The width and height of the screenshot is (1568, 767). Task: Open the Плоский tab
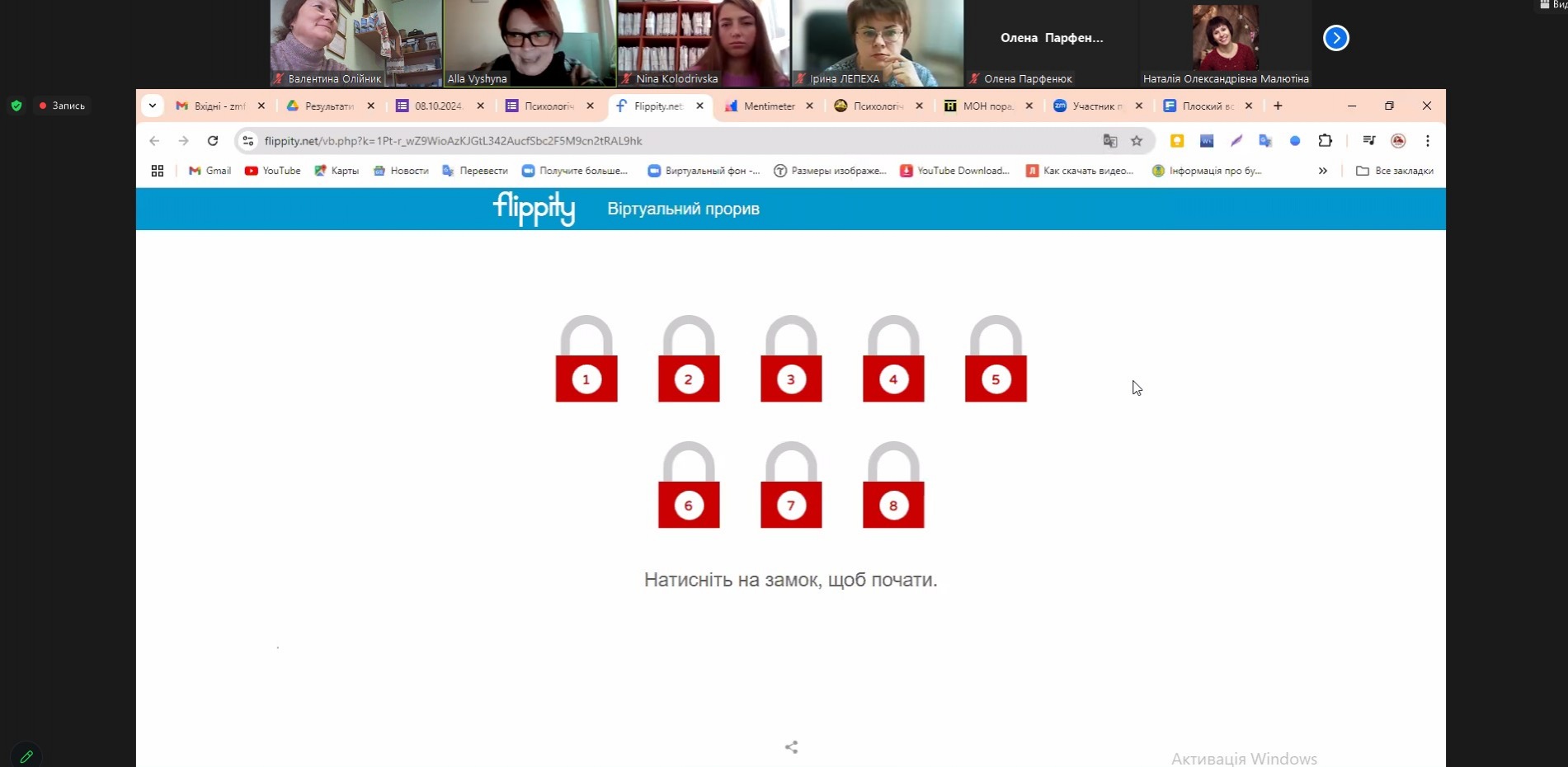[1207, 106]
